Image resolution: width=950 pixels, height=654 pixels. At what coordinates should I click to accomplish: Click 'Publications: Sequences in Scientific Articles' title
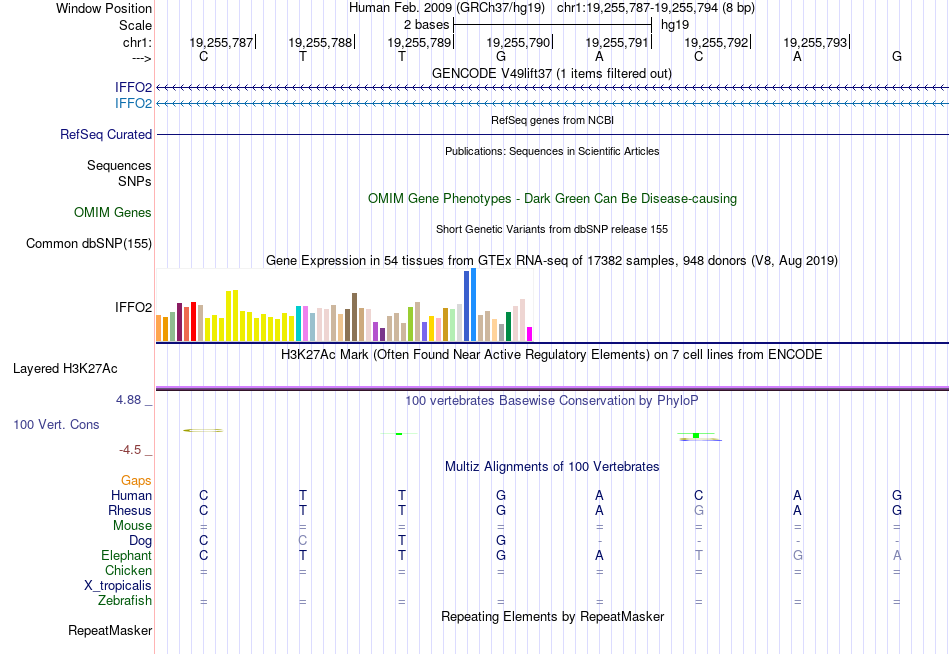click(552, 151)
